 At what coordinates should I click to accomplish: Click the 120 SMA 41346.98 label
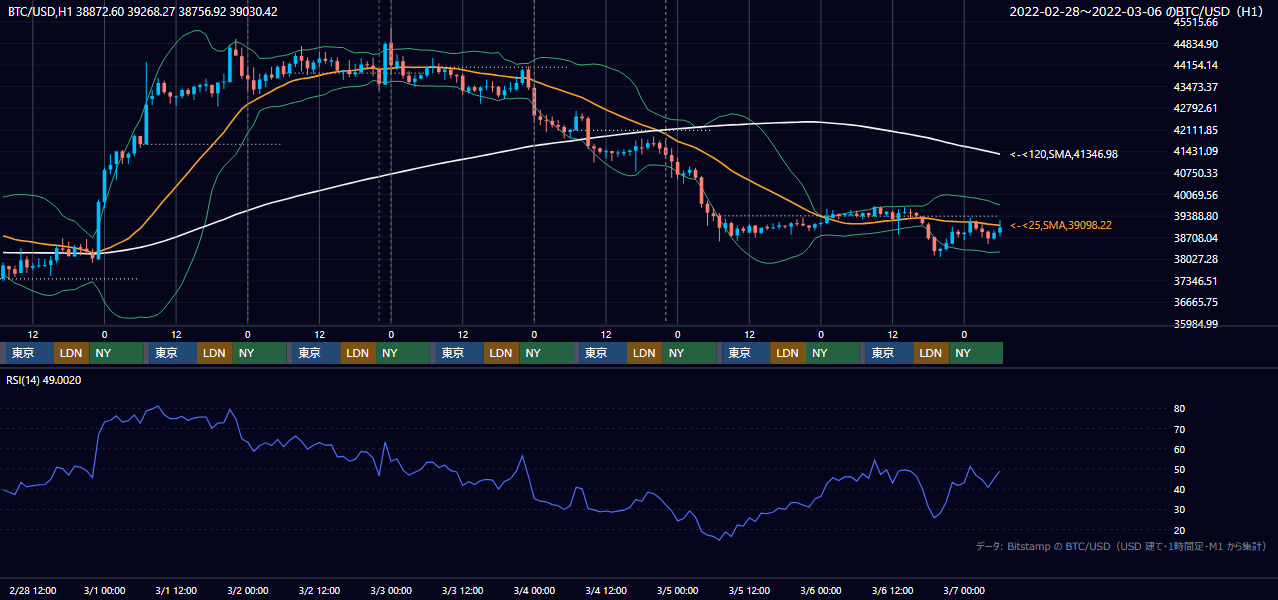tap(1062, 154)
